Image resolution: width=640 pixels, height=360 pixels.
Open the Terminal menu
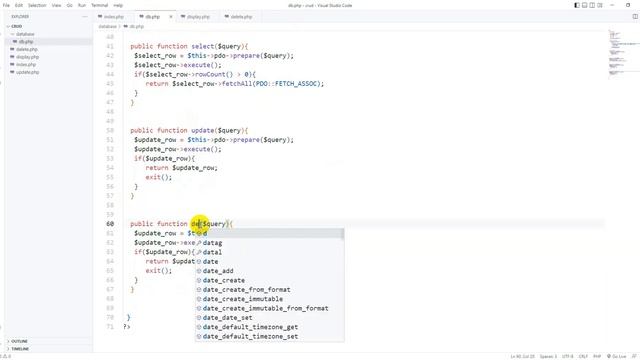100,5
